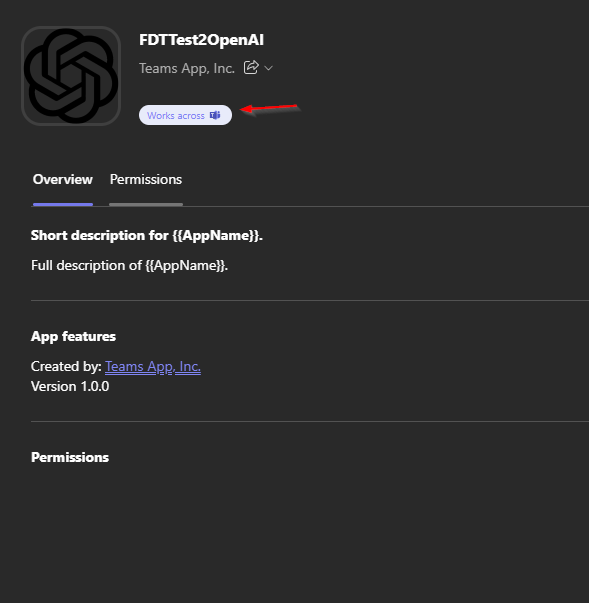Screen dimensions: 589x603
Task: Click the Full description of AppName text
Action: click(130, 265)
